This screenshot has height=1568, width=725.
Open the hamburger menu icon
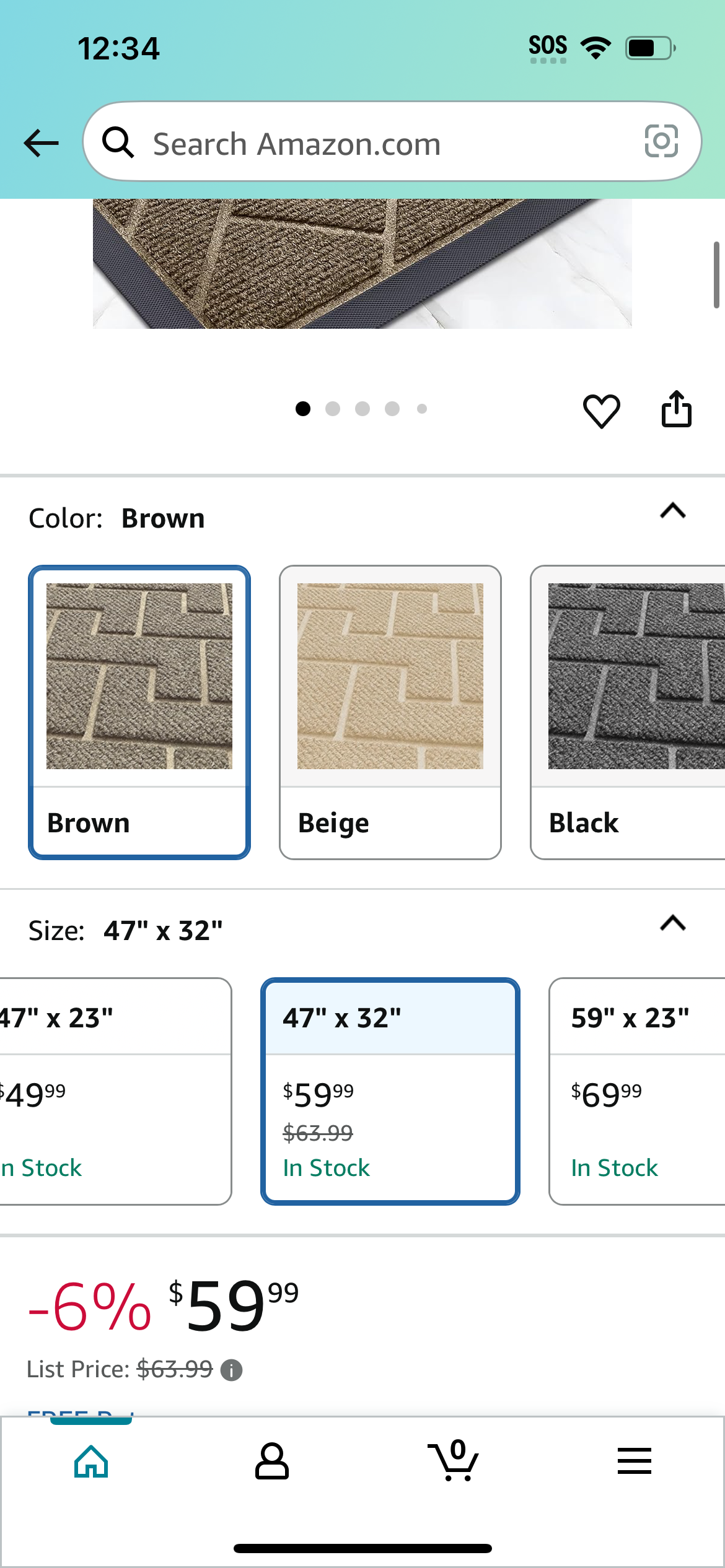click(634, 1461)
